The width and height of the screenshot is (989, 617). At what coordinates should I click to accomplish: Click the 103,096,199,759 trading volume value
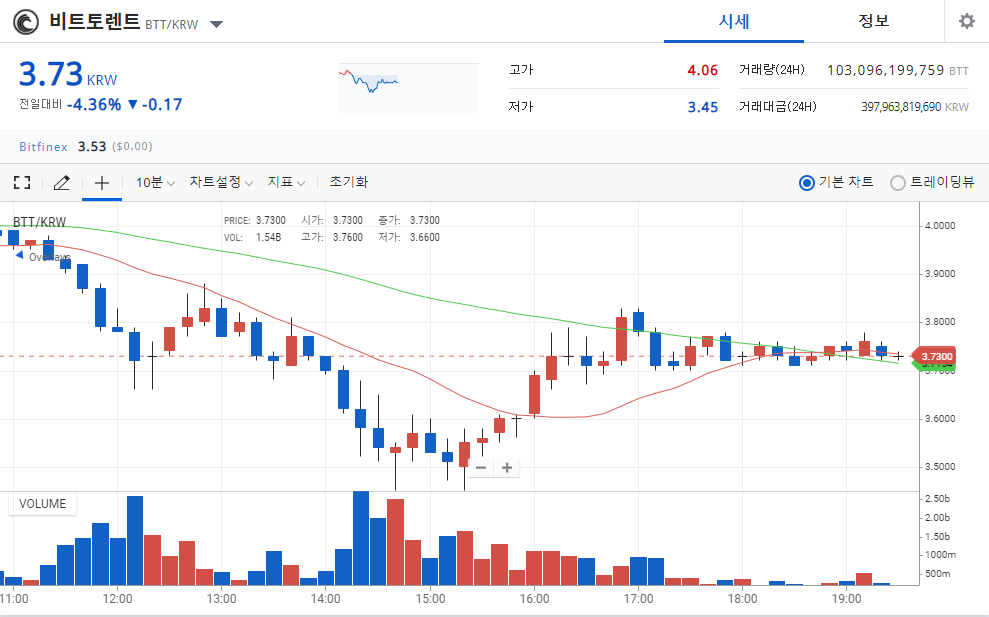[x=886, y=70]
